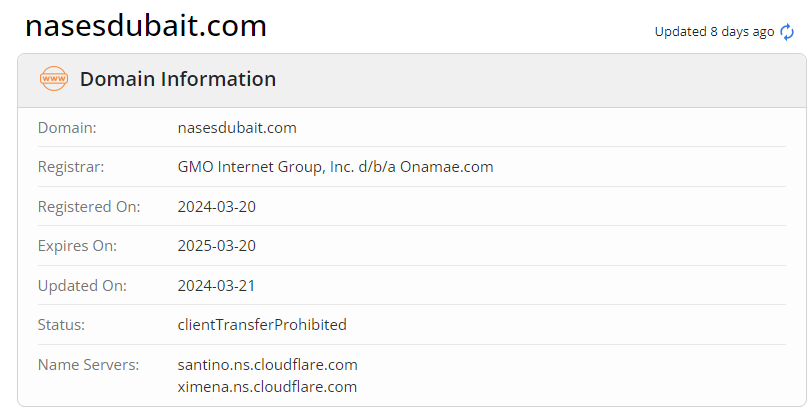
Task: Click the "Domain:" field label
Action: point(67,128)
